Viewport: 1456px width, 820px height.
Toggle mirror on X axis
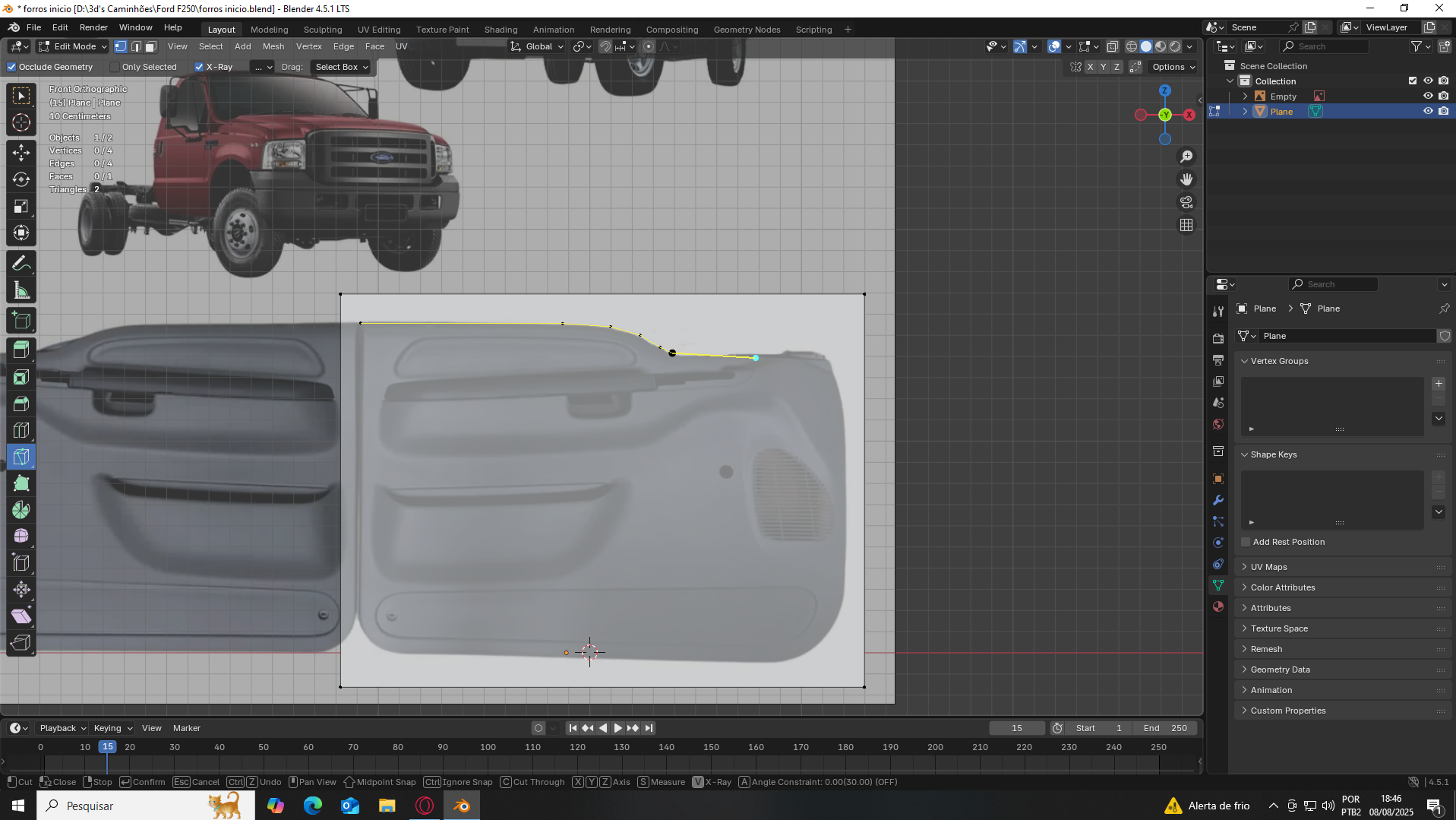point(1091,67)
